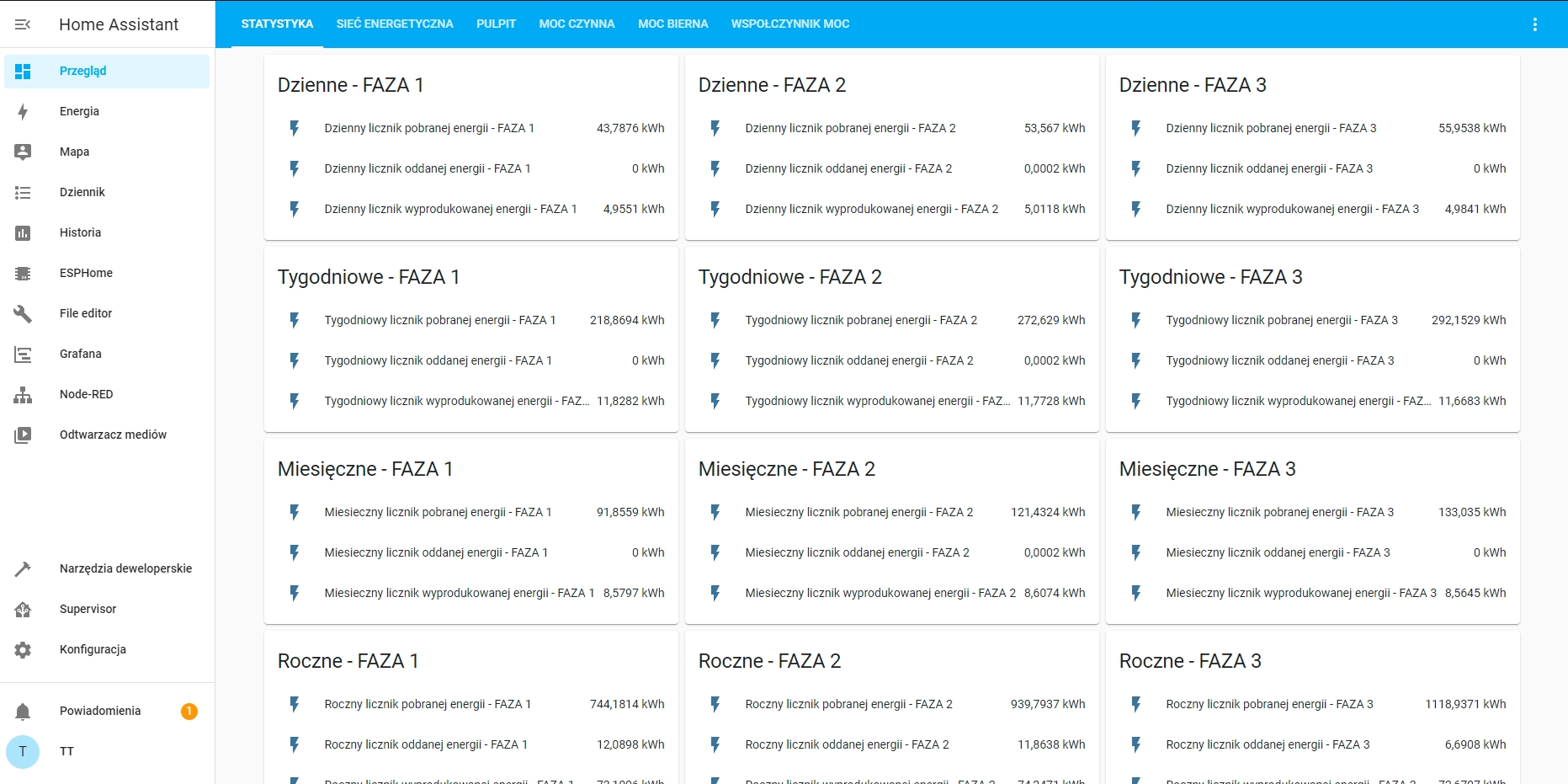Open the Narzędzia deweloperskie hammer icon
Screen dimensions: 1568x784
pos(23,569)
